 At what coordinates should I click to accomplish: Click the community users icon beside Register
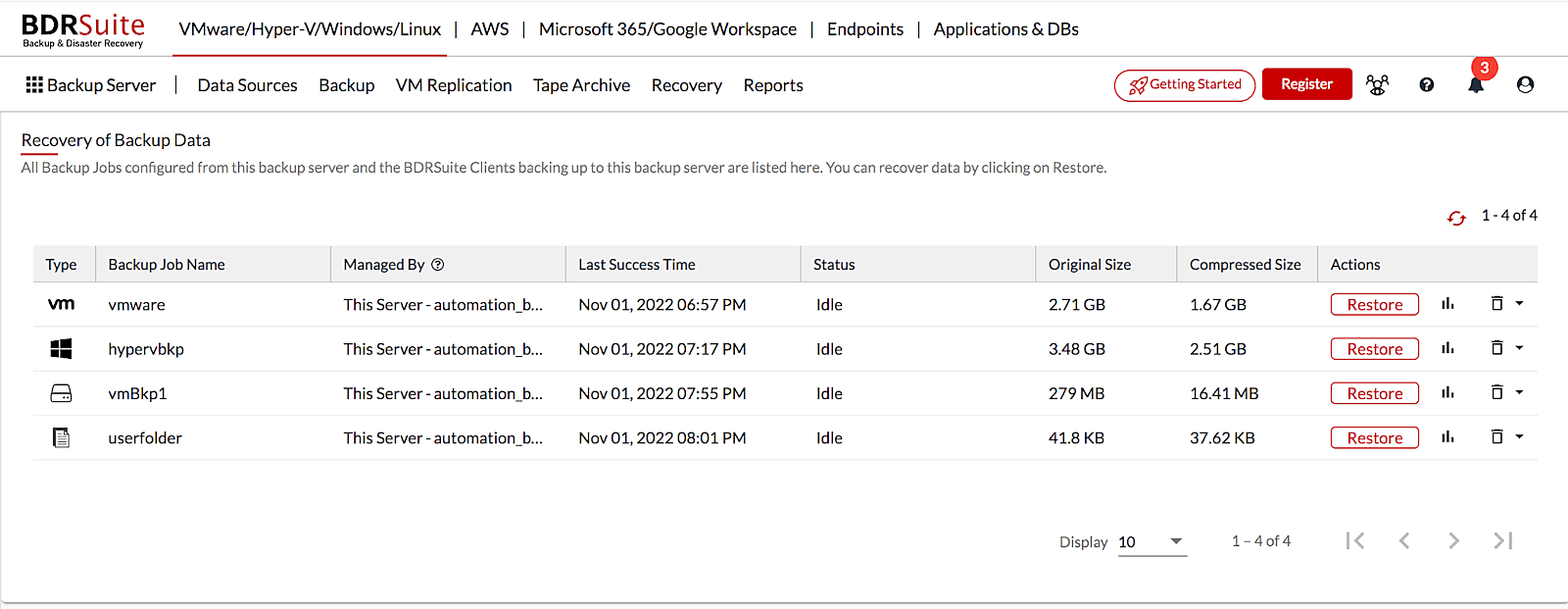pyautogui.click(x=1377, y=85)
